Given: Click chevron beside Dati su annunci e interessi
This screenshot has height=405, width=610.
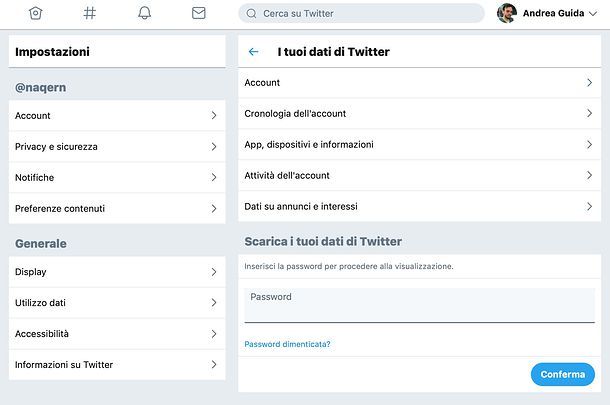Looking at the screenshot, I should click(589, 206).
